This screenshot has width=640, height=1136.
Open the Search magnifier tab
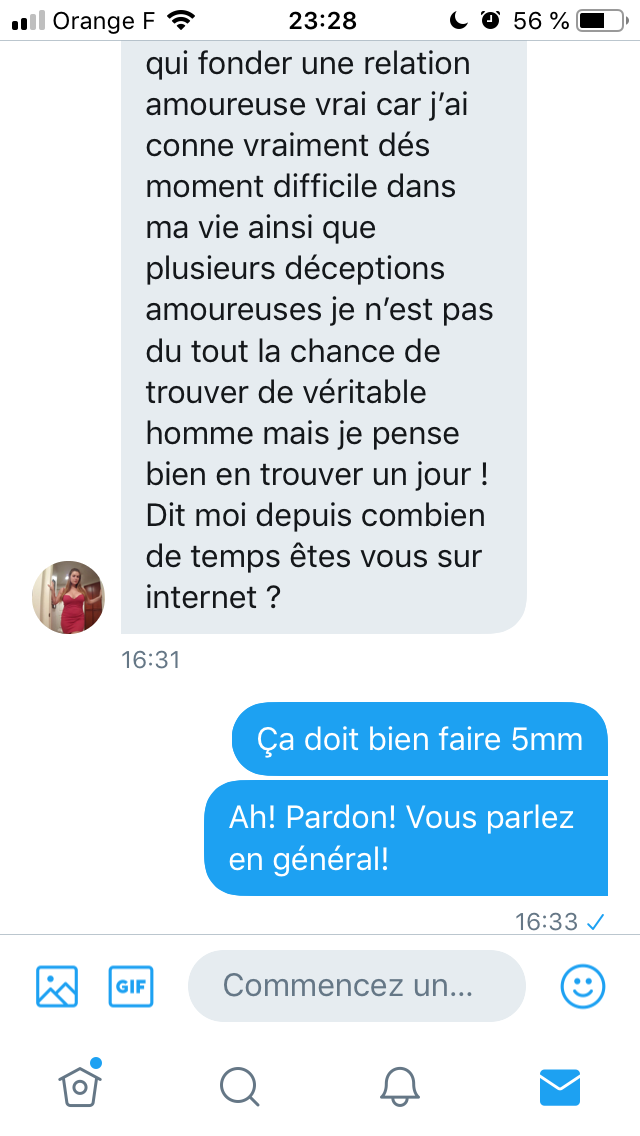coord(239,1087)
